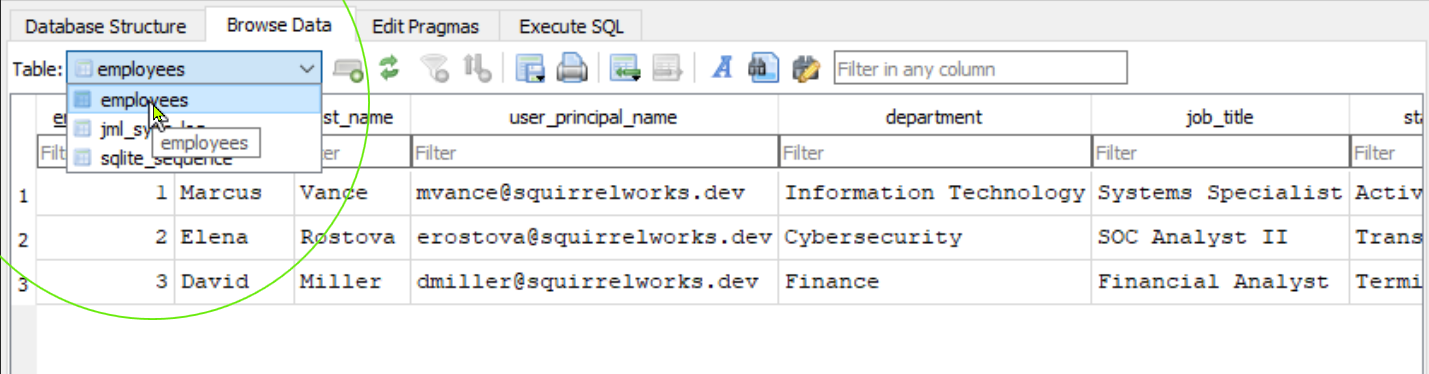Image resolution: width=1429 pixels, height=374 pixels.
Task: Sort by the user_principal_name column header
Action: pos(594,117)
